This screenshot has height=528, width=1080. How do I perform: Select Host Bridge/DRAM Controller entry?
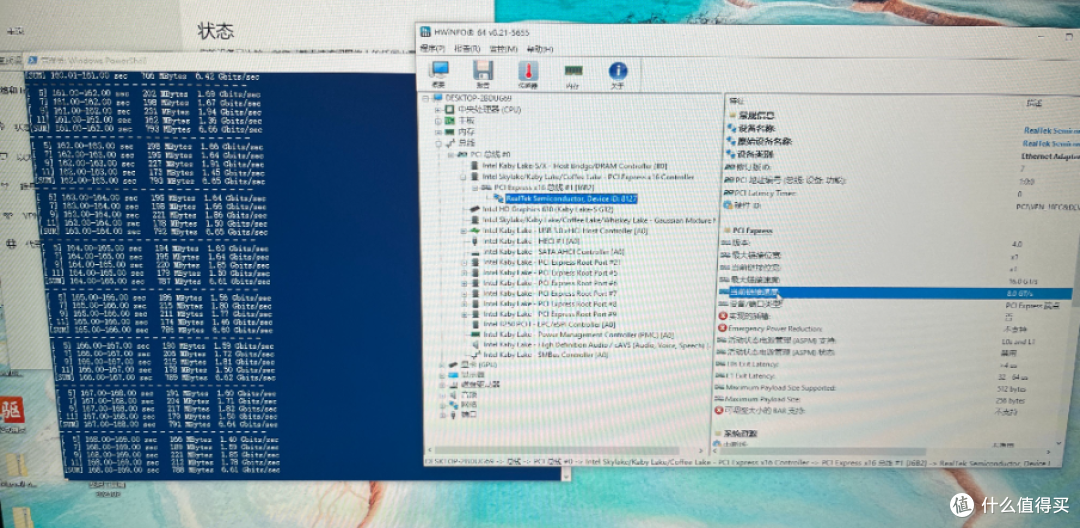[574, 166]
